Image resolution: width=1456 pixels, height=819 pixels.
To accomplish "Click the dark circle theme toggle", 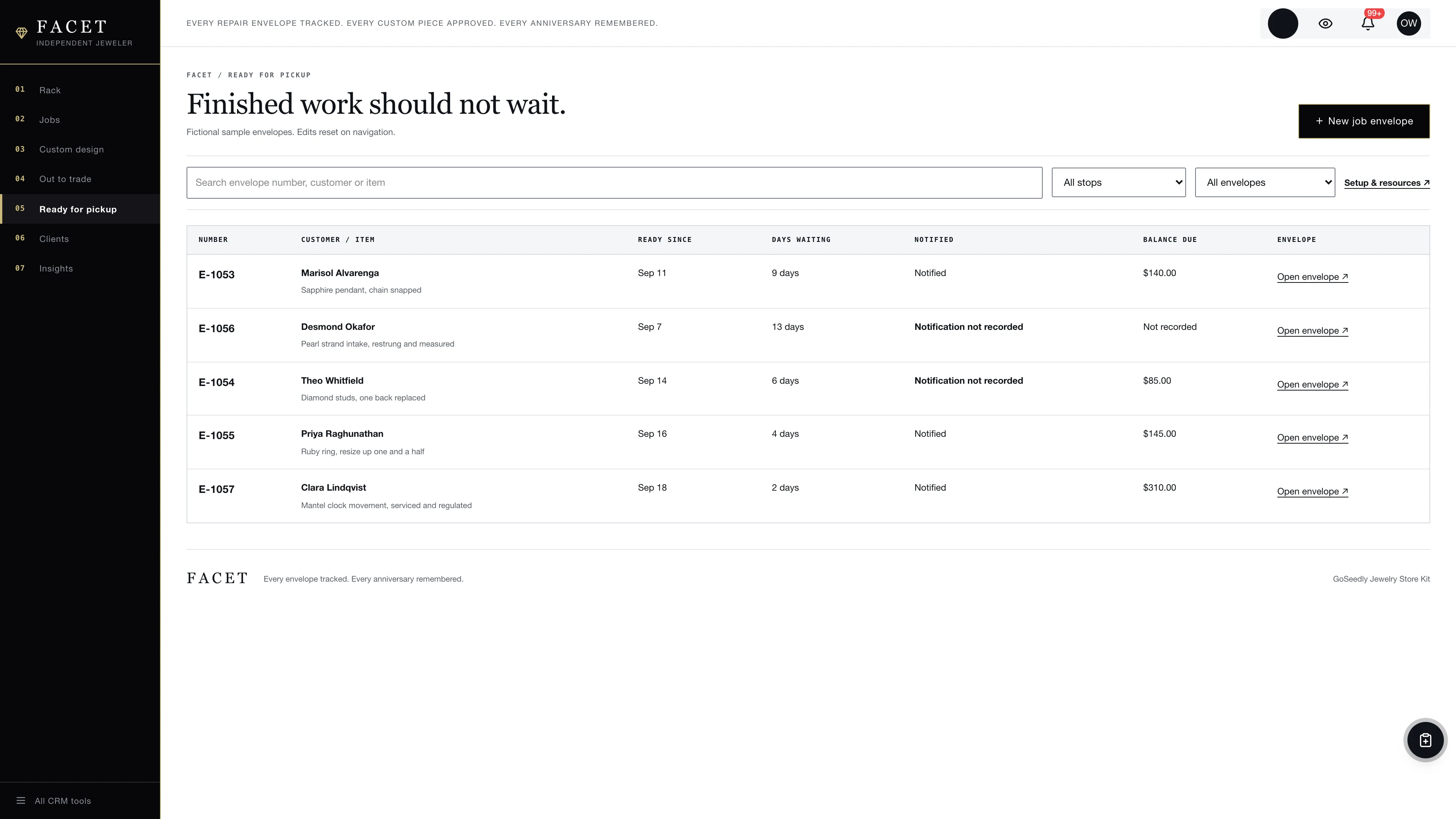I will (x=1283, y=24).
